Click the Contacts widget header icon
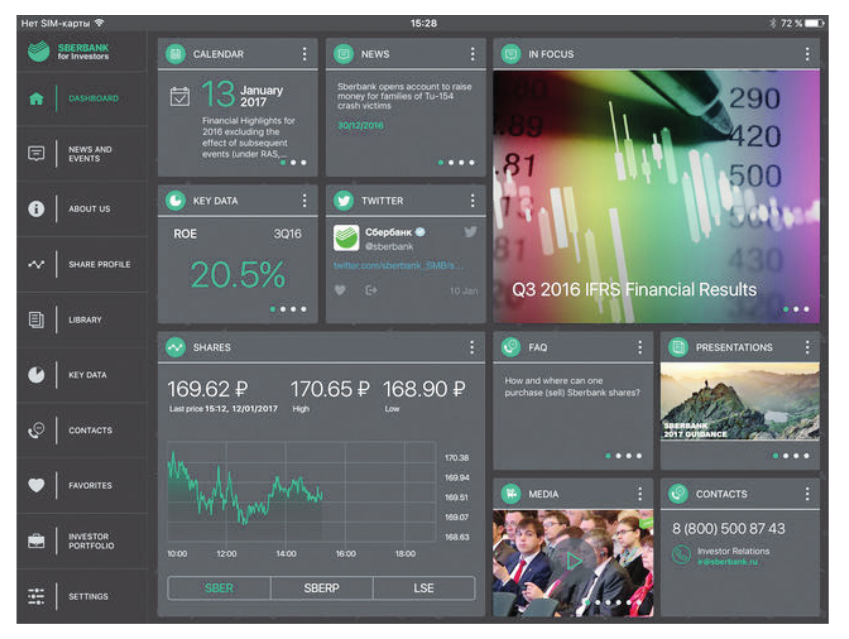 [x=678, y=494]
